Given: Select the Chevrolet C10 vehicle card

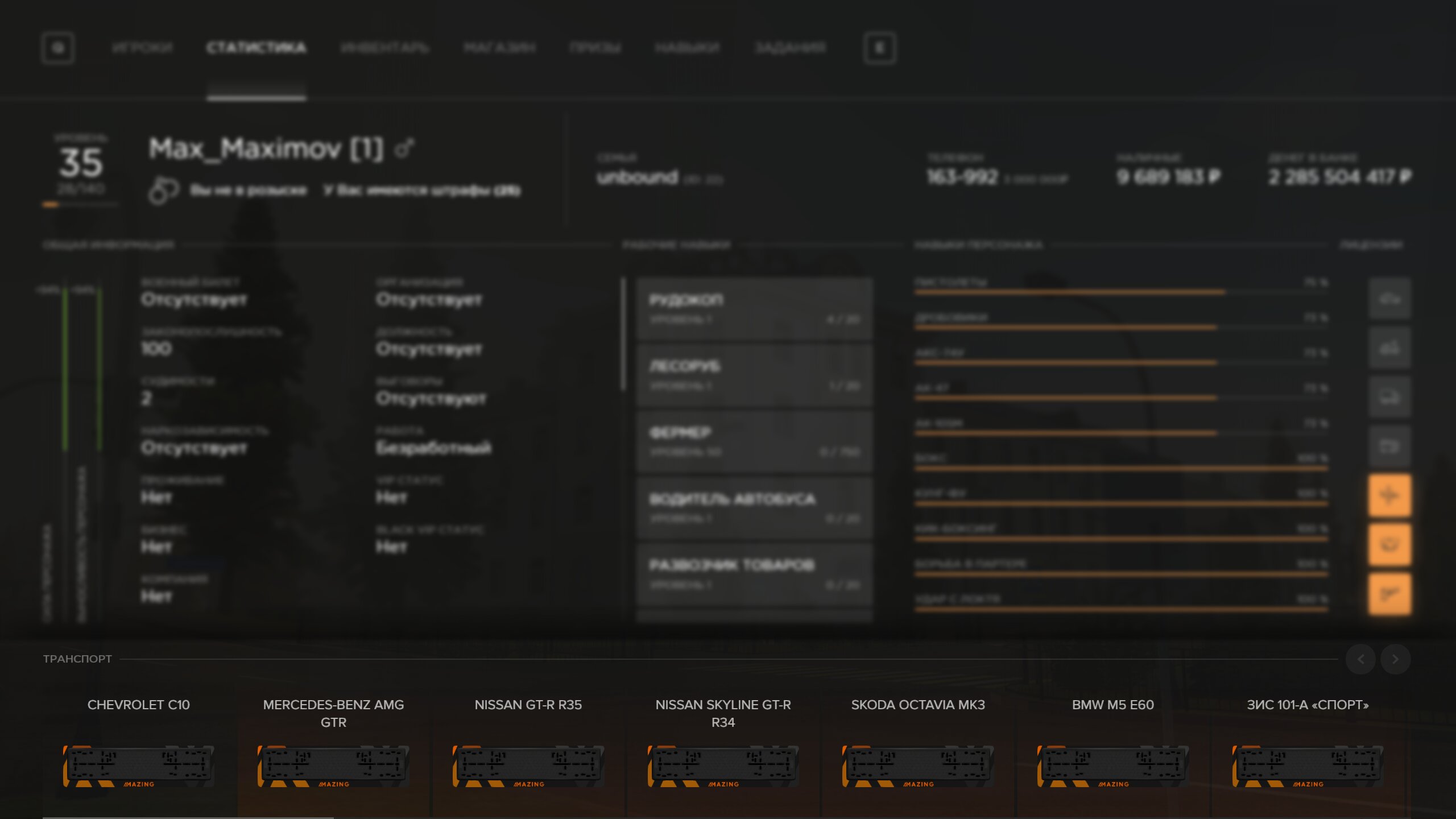Looking at the screenshot, I should tap(139, 751).
